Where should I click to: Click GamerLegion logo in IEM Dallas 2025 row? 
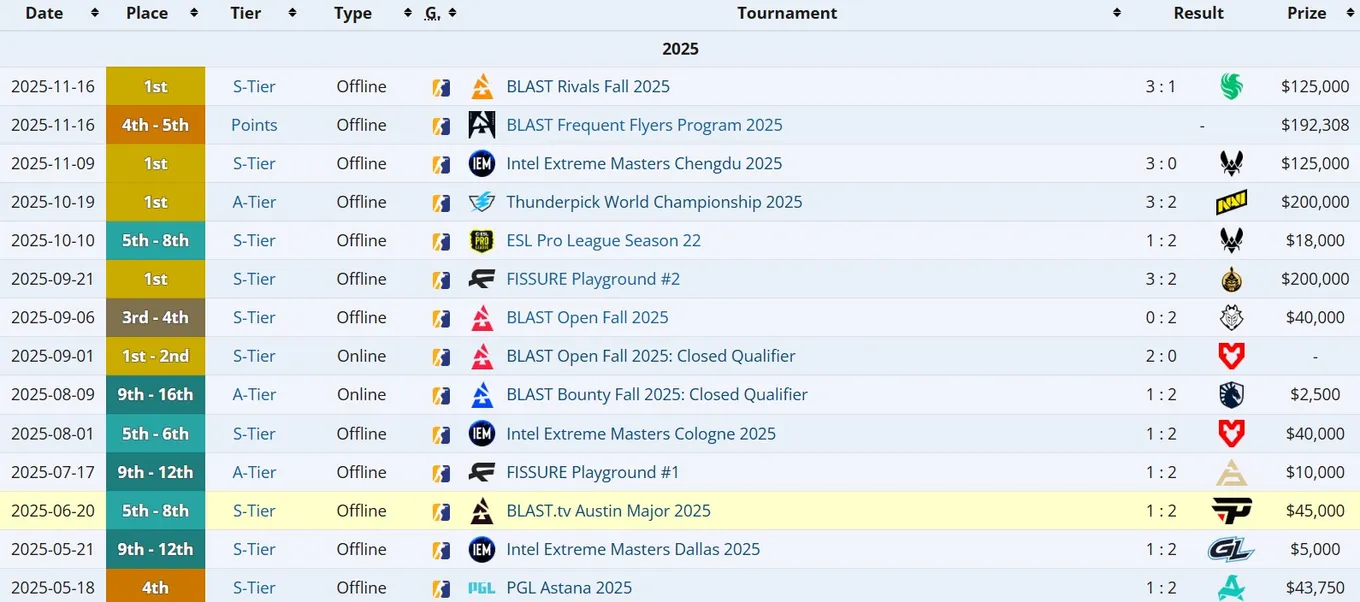1231,549
